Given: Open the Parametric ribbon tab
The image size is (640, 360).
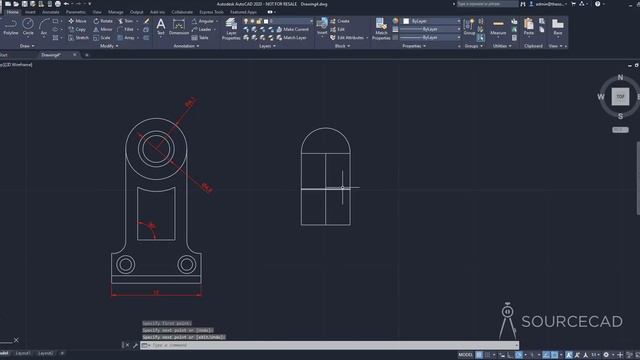Looking at the screenshot, I should click(x=76, y=12).
